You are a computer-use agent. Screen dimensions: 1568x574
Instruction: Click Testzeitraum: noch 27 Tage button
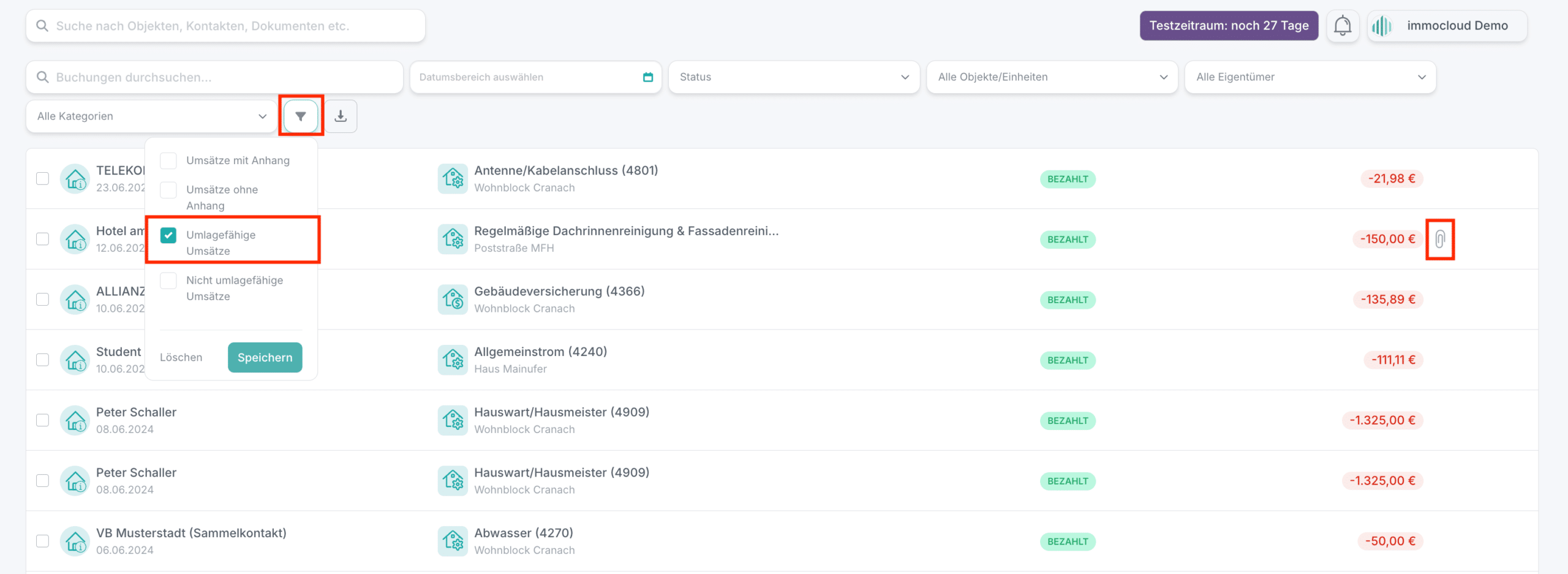pyautogui.click(x=1229, y=26)
